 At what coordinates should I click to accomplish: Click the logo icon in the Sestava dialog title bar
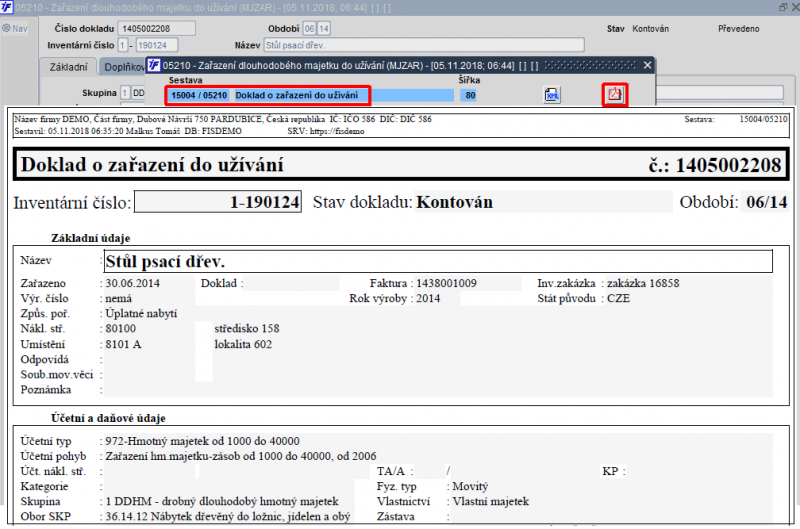(153, 65)
